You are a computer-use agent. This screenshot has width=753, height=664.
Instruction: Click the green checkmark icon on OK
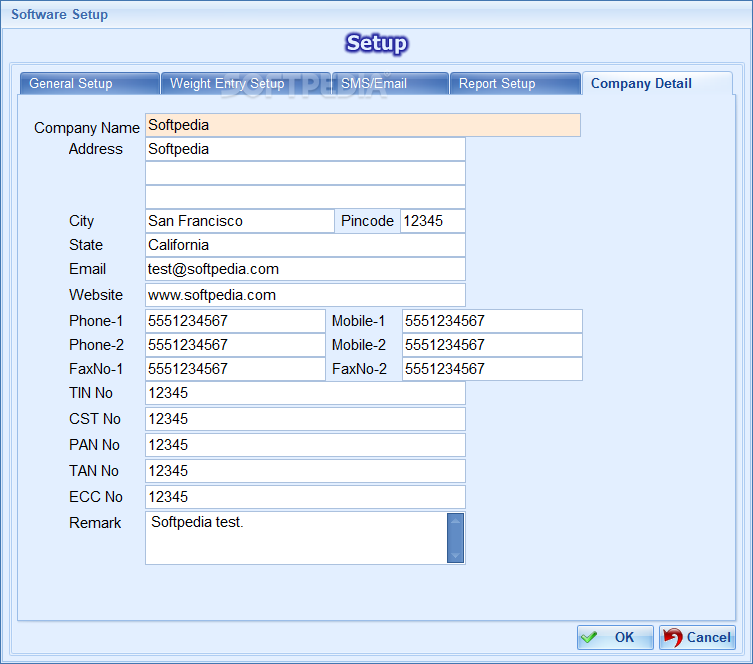(589, 637)
